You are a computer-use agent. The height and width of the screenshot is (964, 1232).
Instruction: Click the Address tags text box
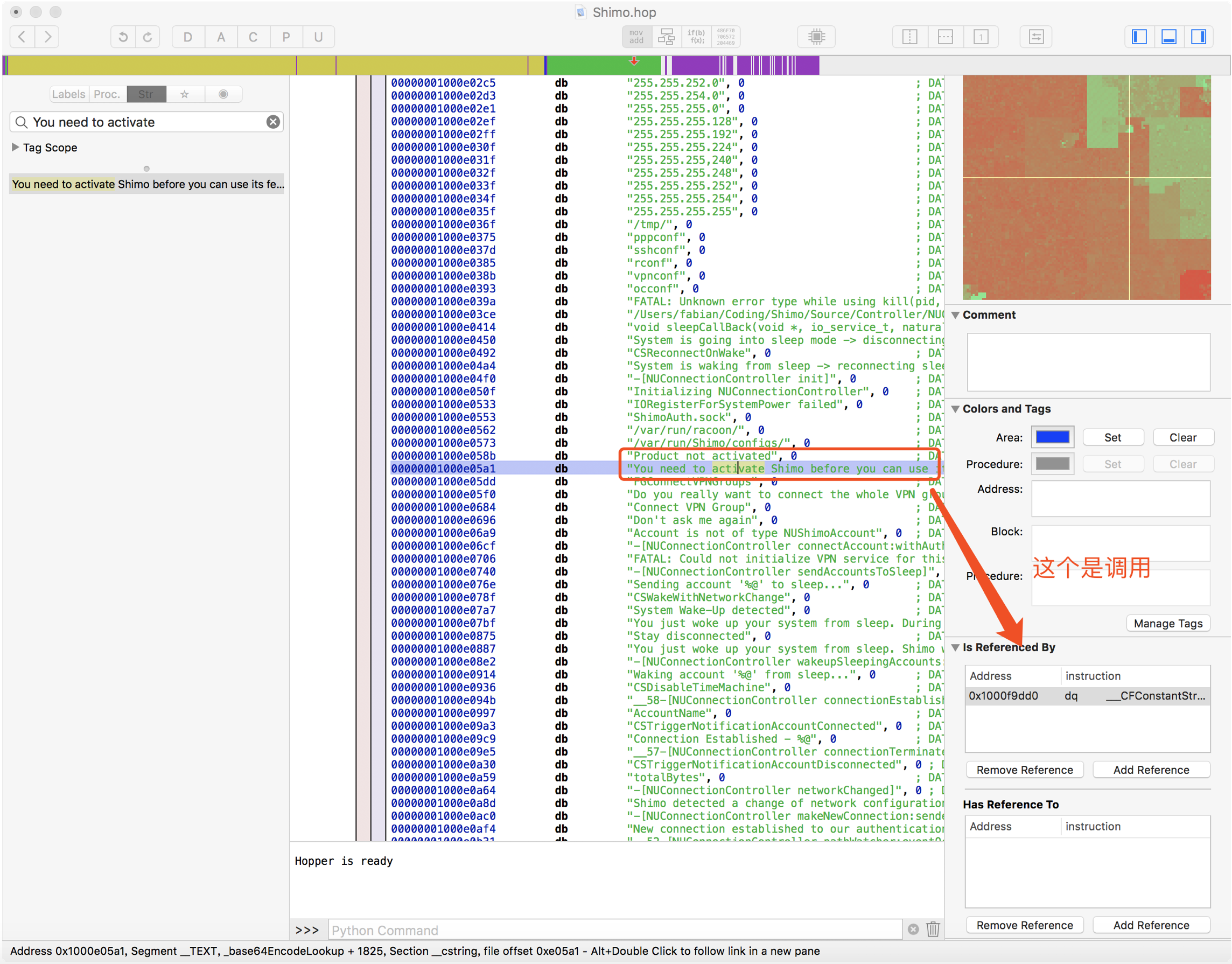pos(1120,498)
